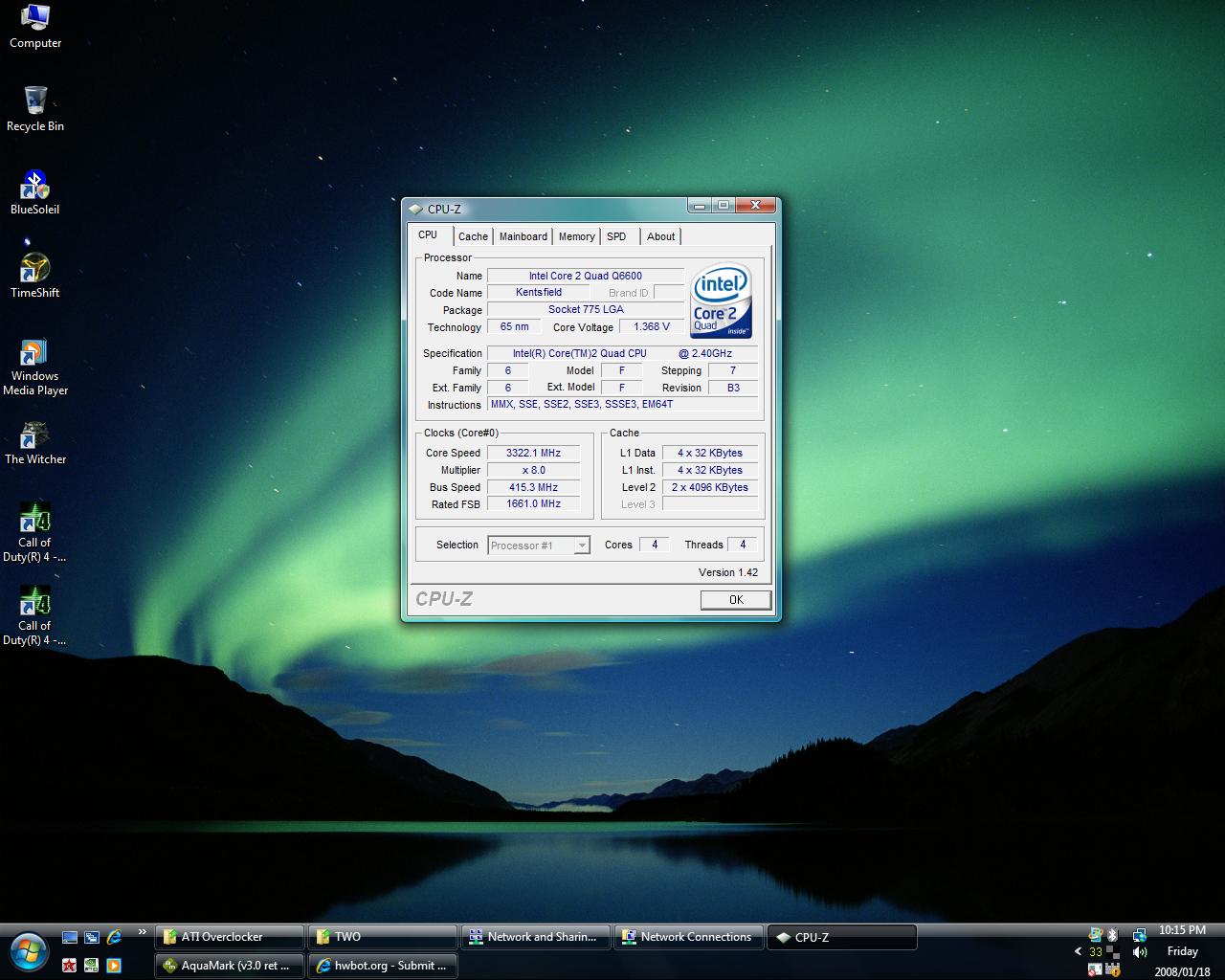Select the CPU tab in CPU-Z
The image size is (1225, 980).
(x=428, y=235)
